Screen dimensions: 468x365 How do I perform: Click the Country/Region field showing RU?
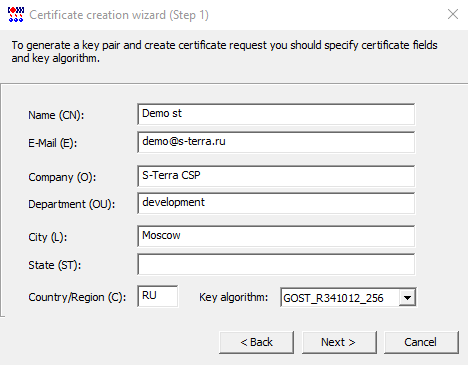(158, 296)
